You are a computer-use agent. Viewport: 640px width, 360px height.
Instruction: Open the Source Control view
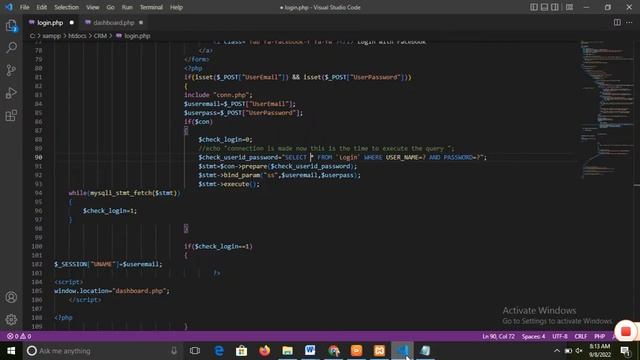tap(11, 70)
